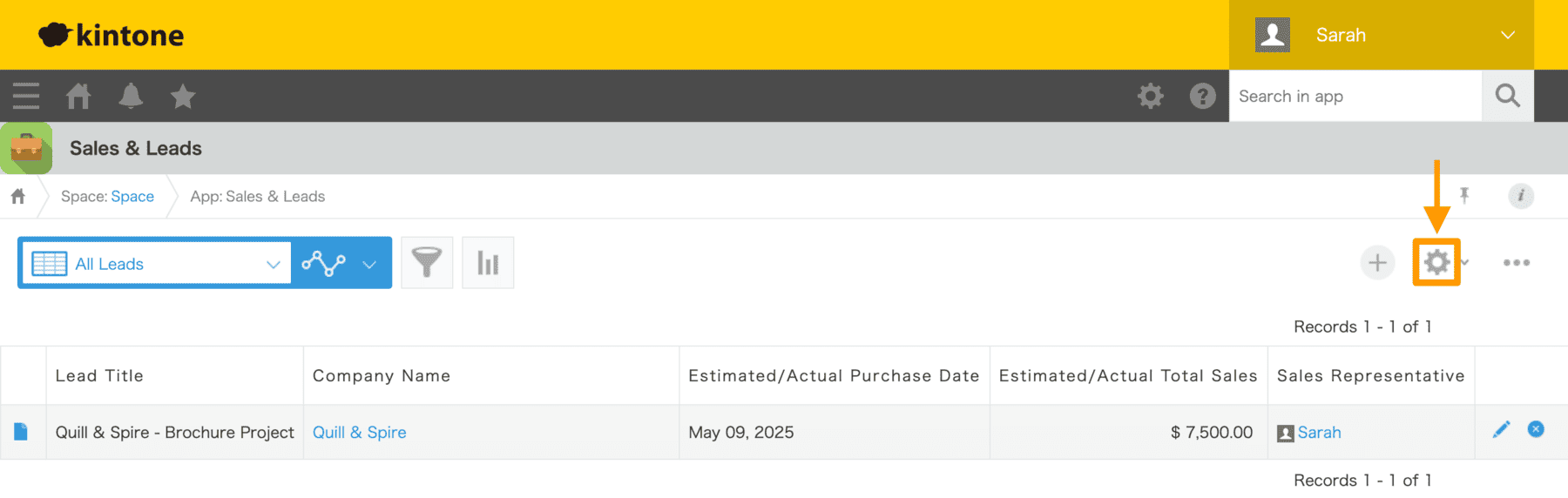Open the Space breadcrumb link

click(132, 197)
